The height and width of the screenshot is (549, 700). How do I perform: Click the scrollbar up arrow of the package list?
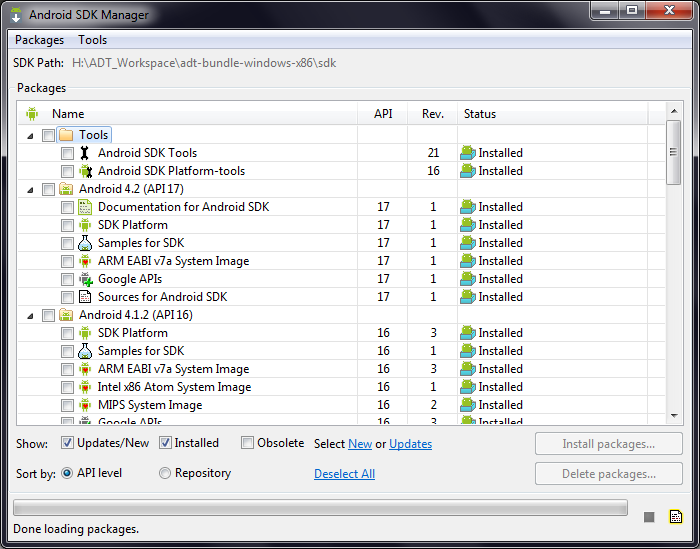(674, 111)
